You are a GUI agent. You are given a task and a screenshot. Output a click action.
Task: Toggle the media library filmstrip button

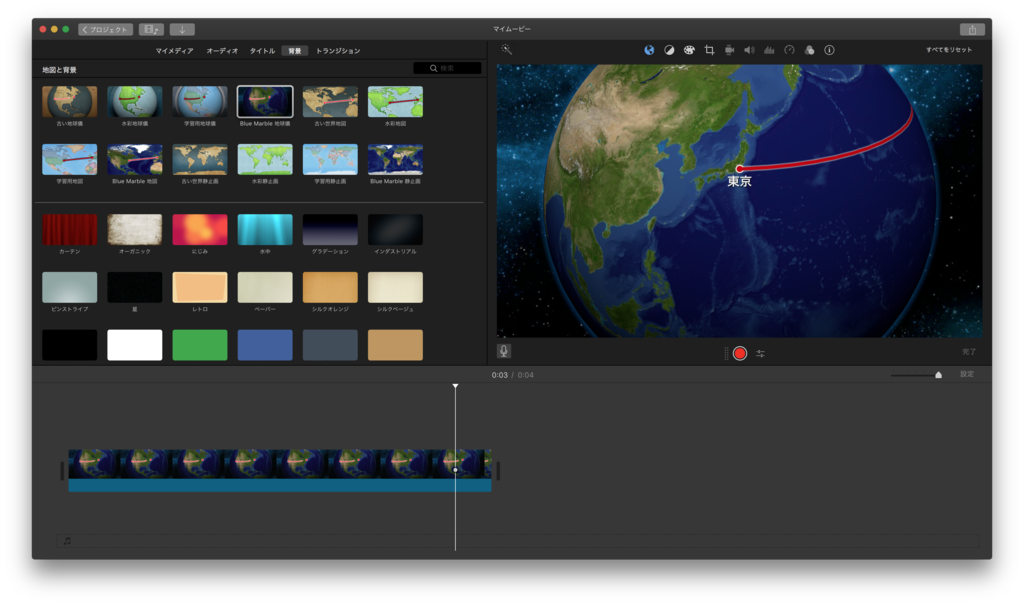click(151, 29)
